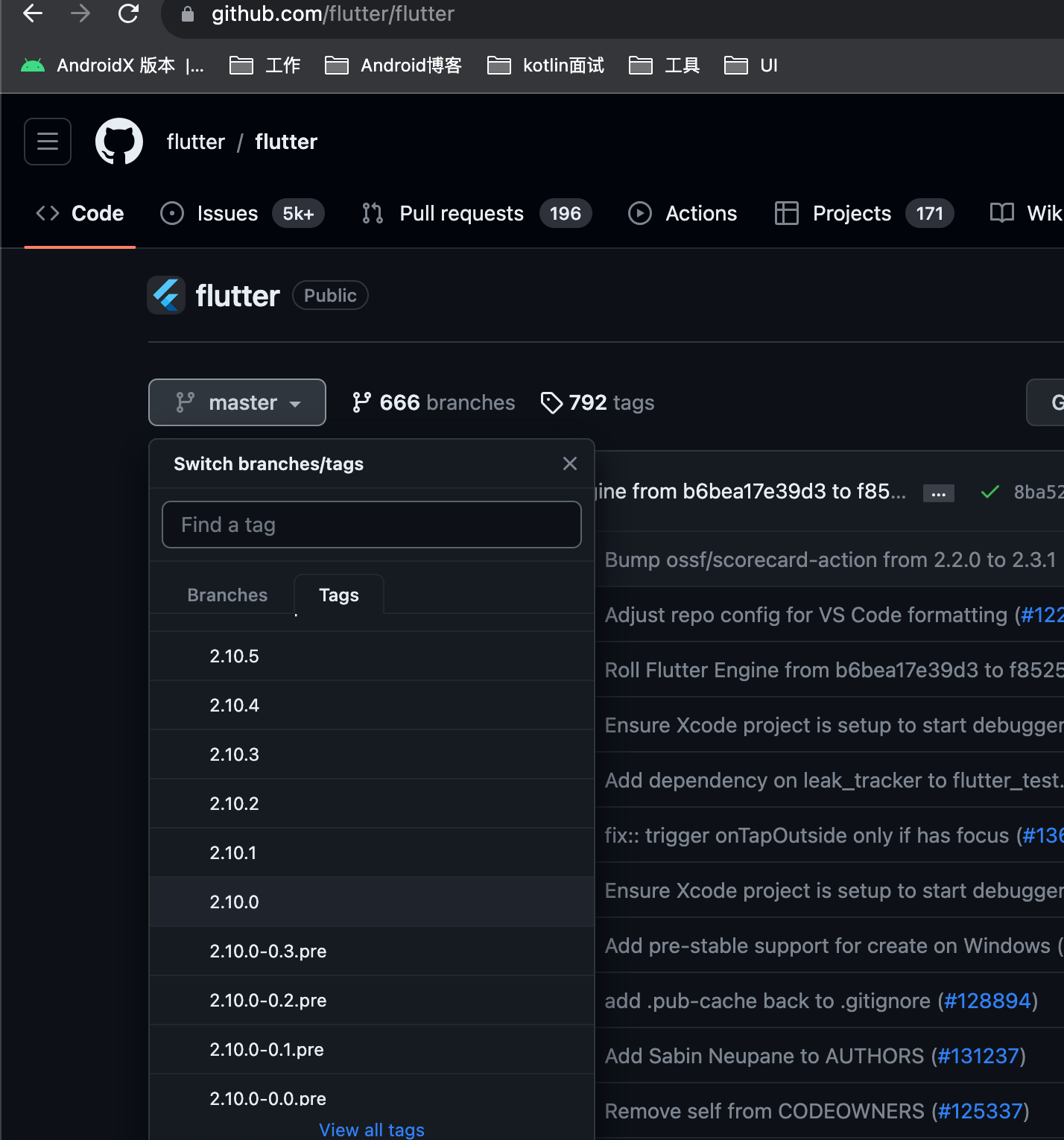The width and height of the screenshot is (1064, 1140).
Task: Switch to the Code tab
Action: tap(80, 214)
